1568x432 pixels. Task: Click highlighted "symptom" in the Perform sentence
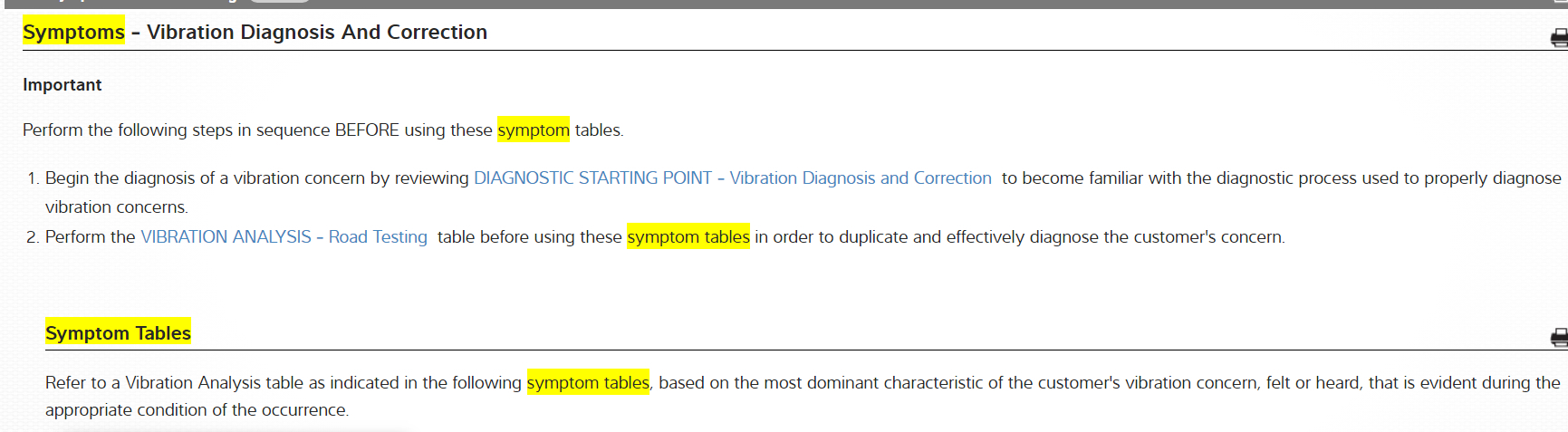(534, 130)
